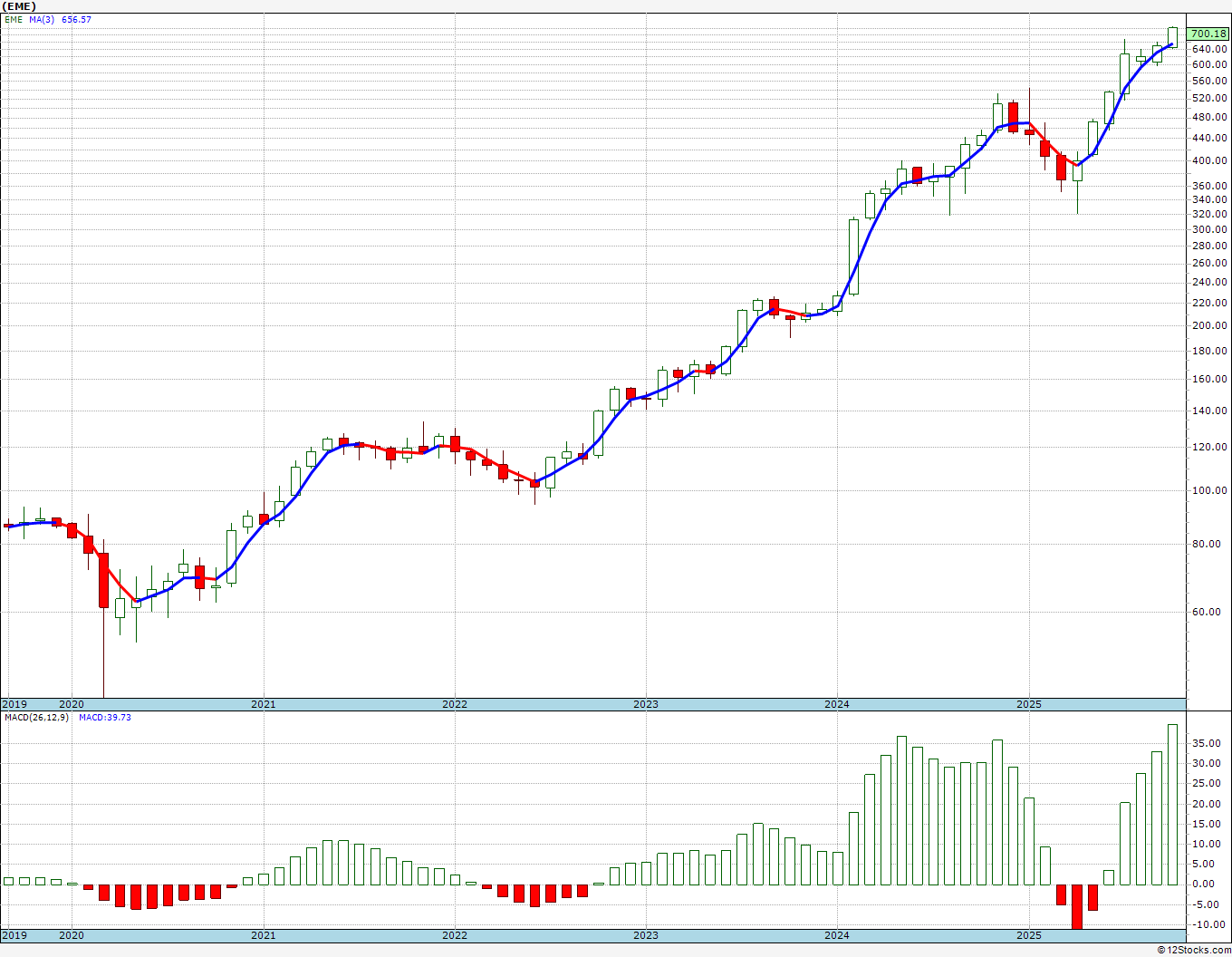Click the green 700.18 current price tag
1232x957 pixels.
[1208, 34]
